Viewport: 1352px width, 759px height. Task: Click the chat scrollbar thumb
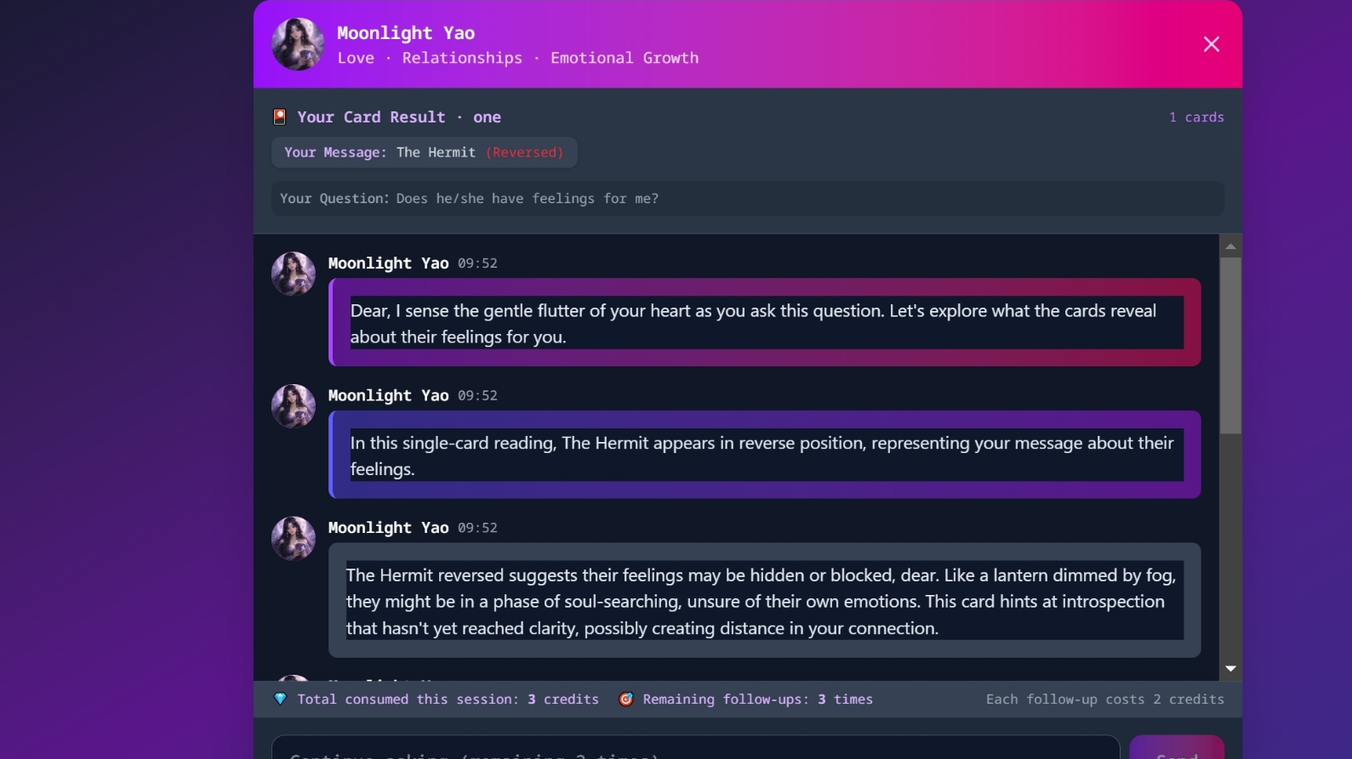click(1230, 345)
